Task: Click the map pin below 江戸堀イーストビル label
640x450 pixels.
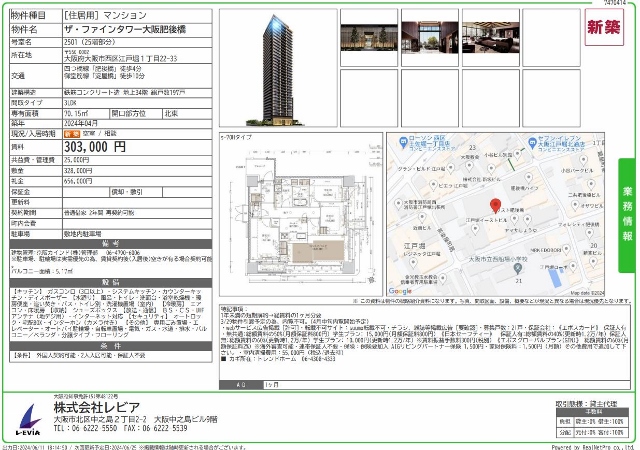Action: pyautogui.click(x=475, y=229)
